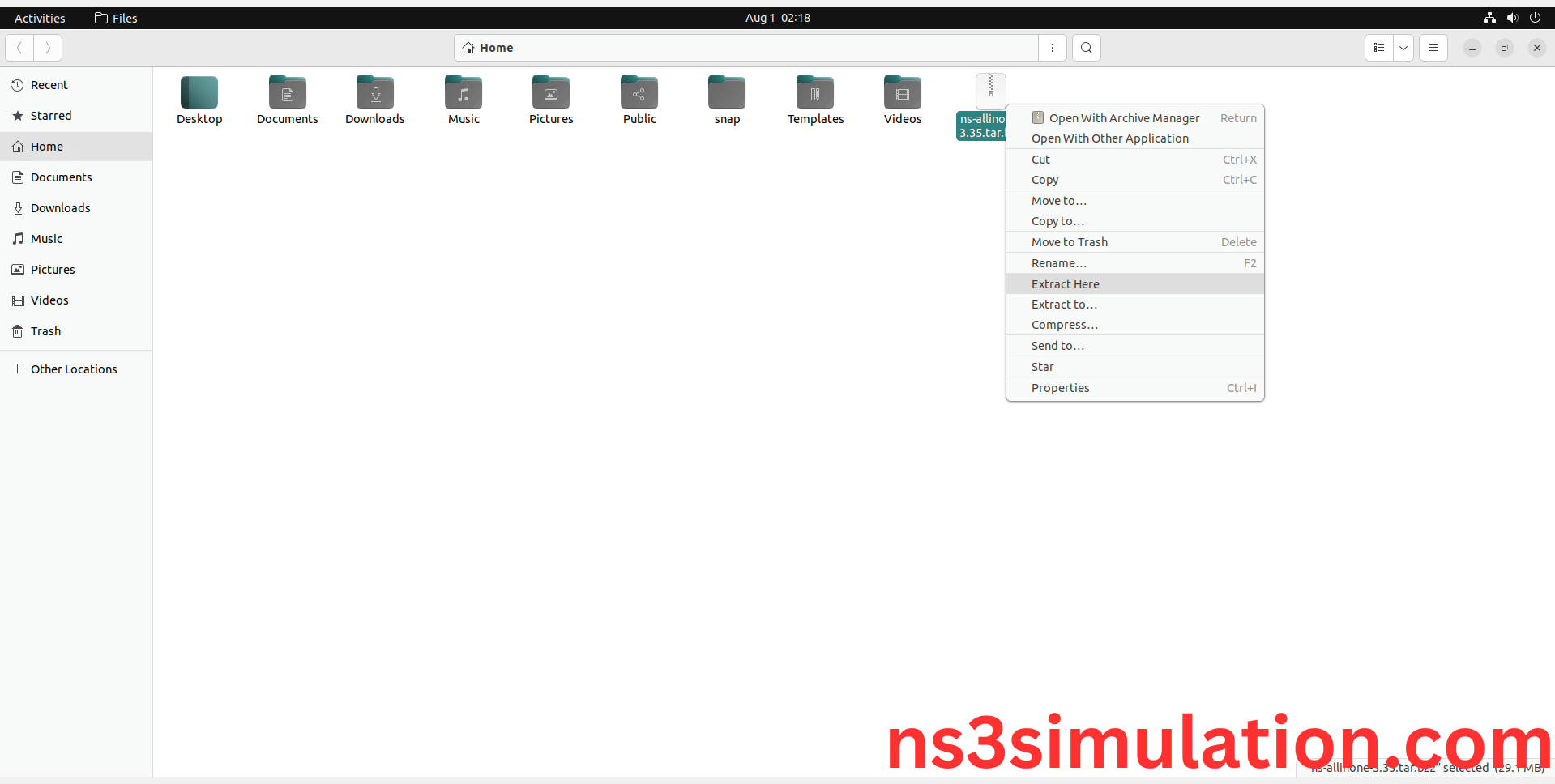Switch to list view layout
1555x784 pixels.
click(1379, 48)
